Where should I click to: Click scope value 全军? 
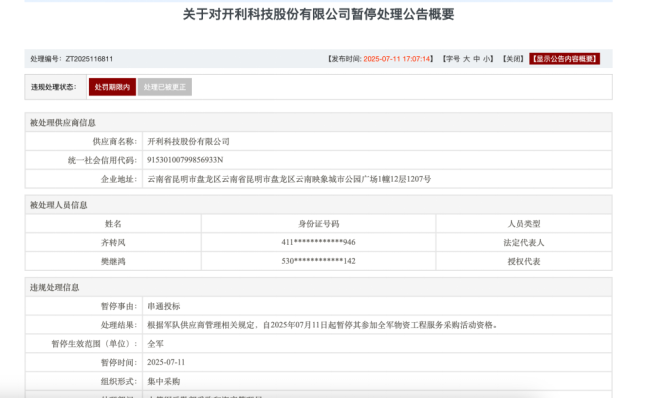(155, 344)
